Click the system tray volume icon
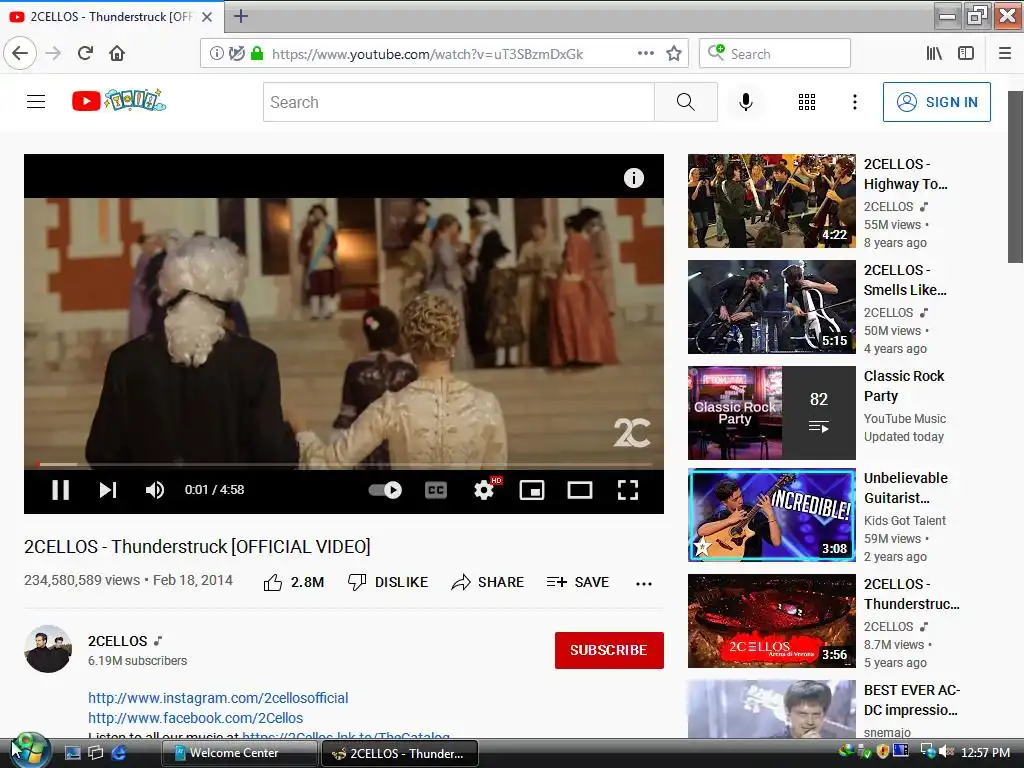 [x=945, y=752]
